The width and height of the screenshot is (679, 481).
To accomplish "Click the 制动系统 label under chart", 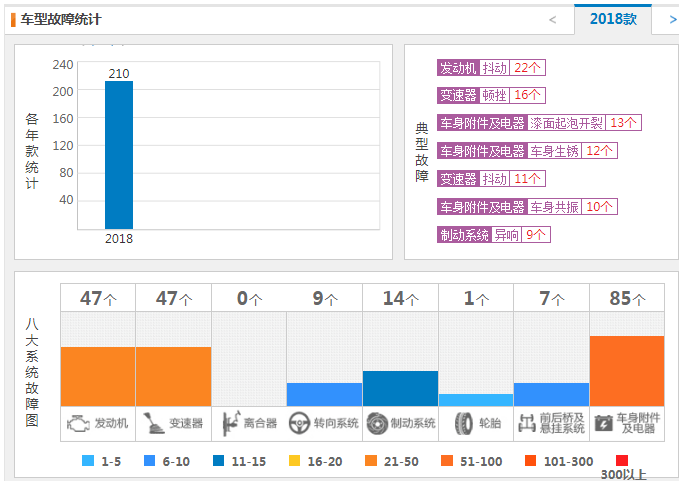I will tap(413, 423).
